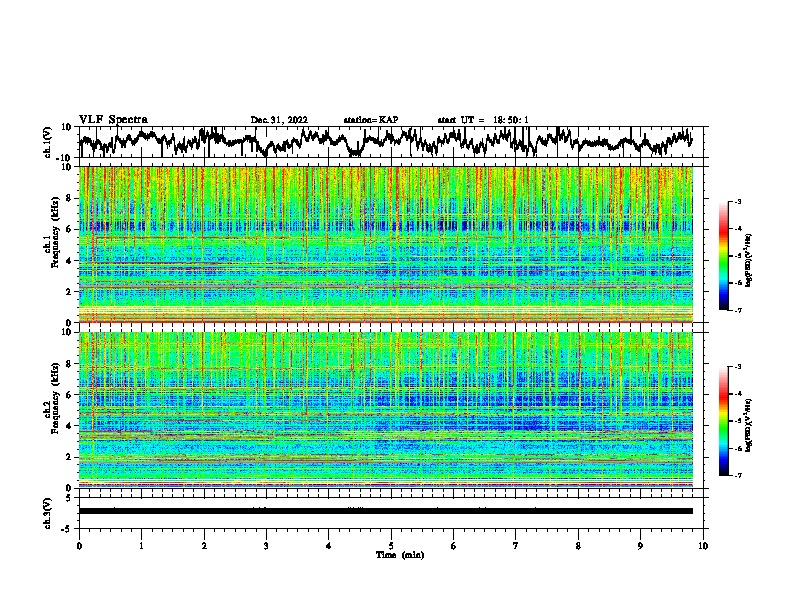Click the upper ch.1 color scale bar
The image size is (792, 612).
click(x=723, y=256)
